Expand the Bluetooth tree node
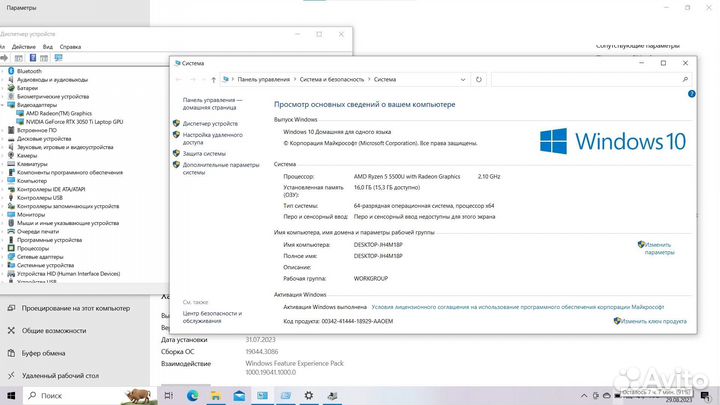 (x=2, y=71)
